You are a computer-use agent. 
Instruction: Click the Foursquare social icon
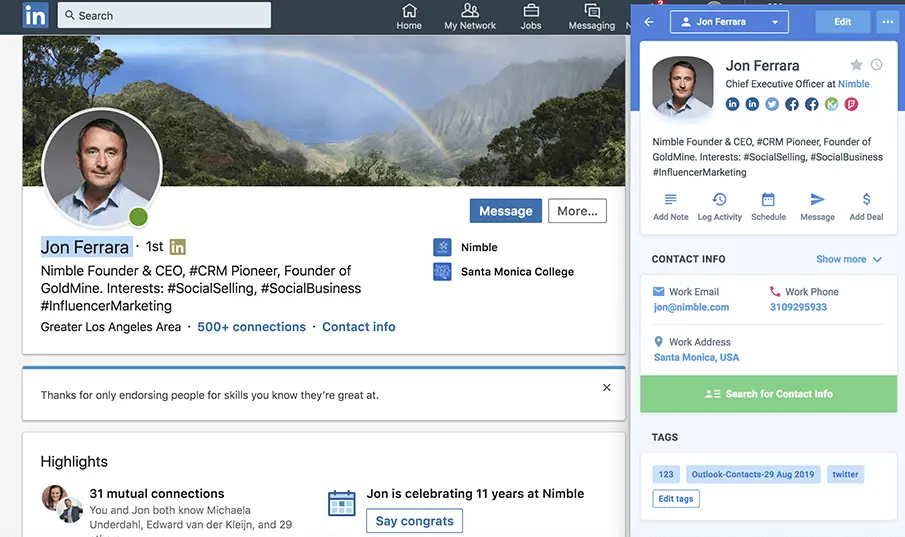[x=851, y=104]
